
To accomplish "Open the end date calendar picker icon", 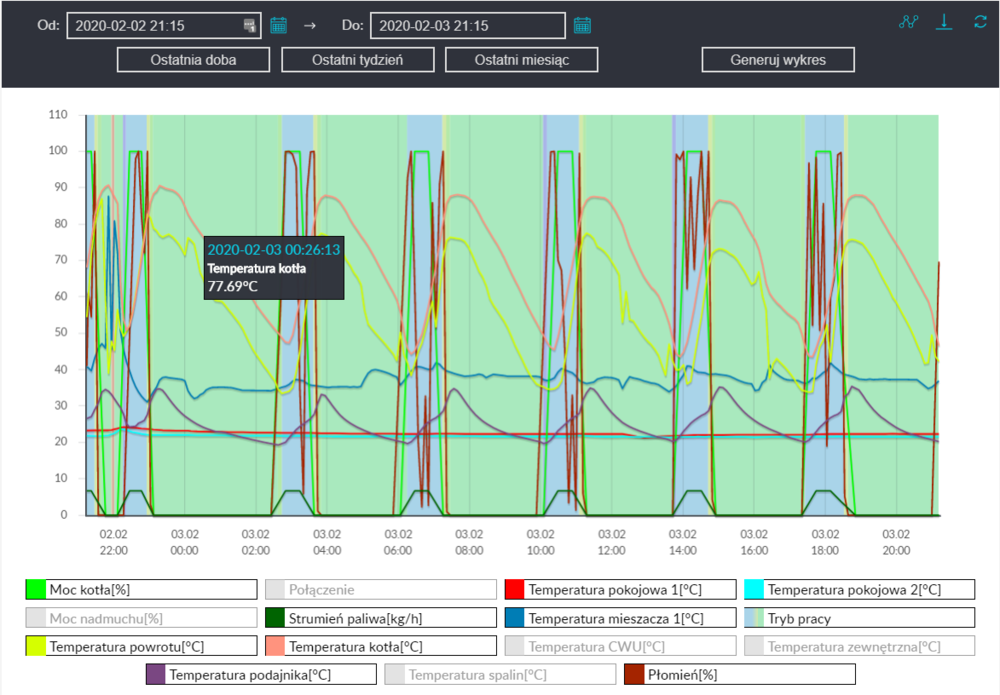I will (x=582, y=26).
